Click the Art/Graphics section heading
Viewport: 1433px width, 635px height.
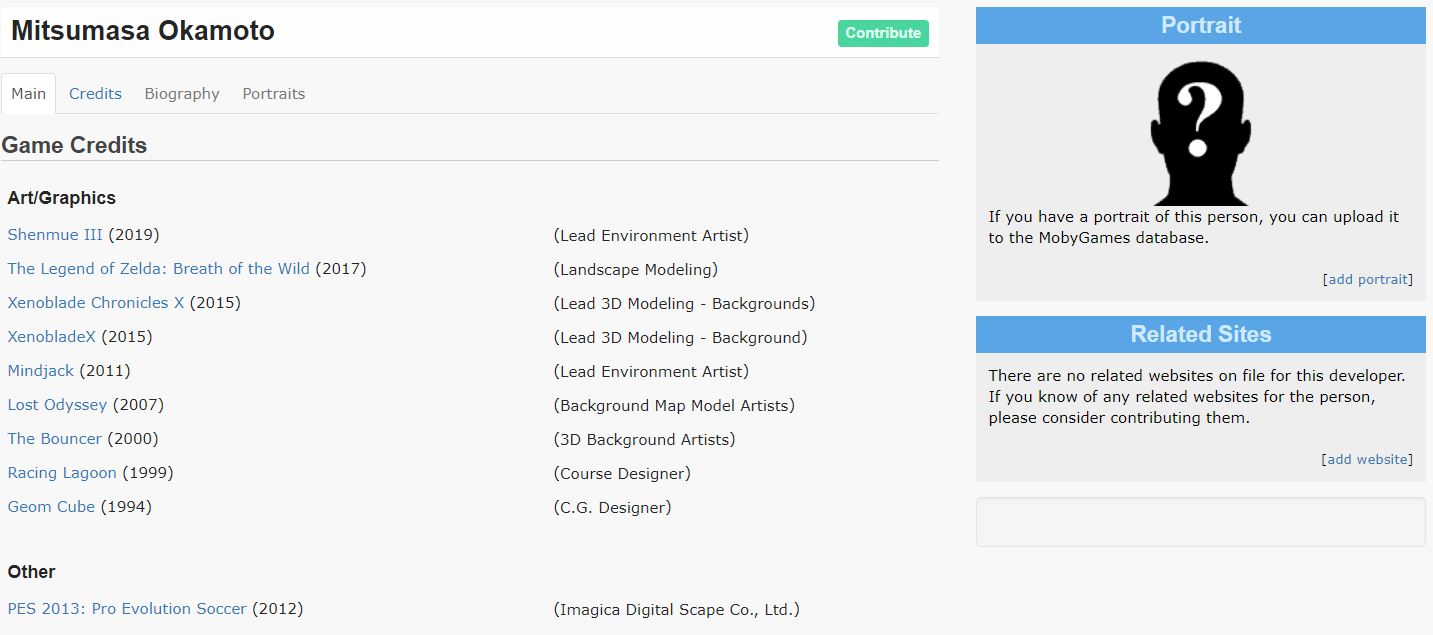(x=62, y=198)
